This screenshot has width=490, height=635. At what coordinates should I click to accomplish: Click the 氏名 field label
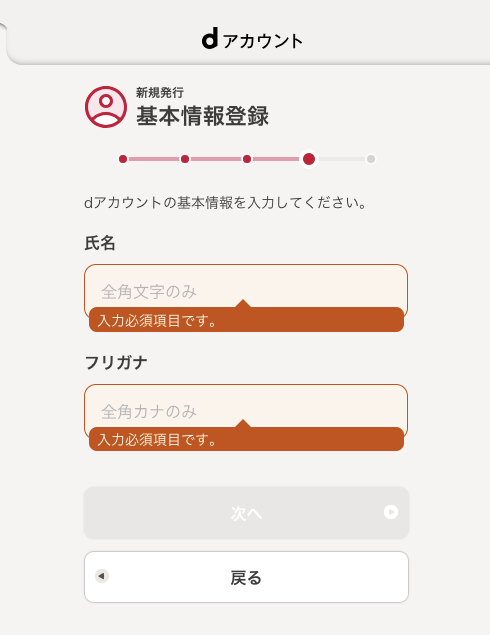(x=100, y=243)
